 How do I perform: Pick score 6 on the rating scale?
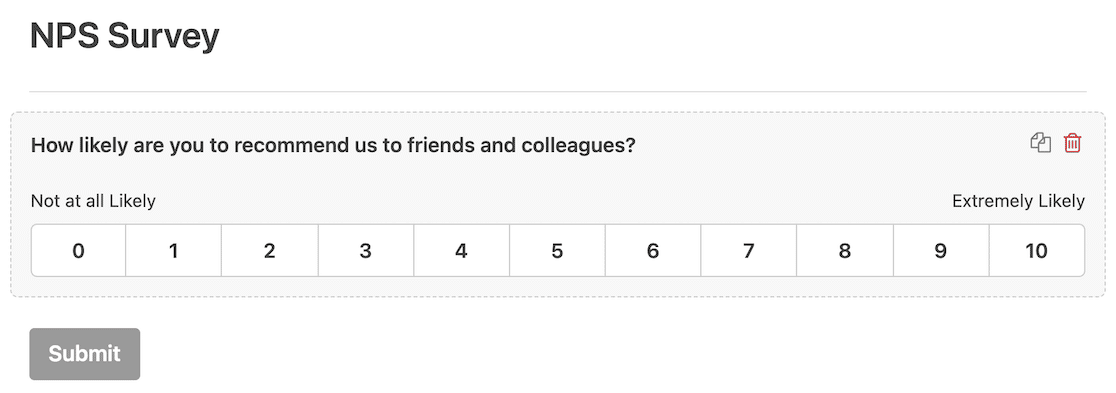pyautogui.click(x=653, y=251)
